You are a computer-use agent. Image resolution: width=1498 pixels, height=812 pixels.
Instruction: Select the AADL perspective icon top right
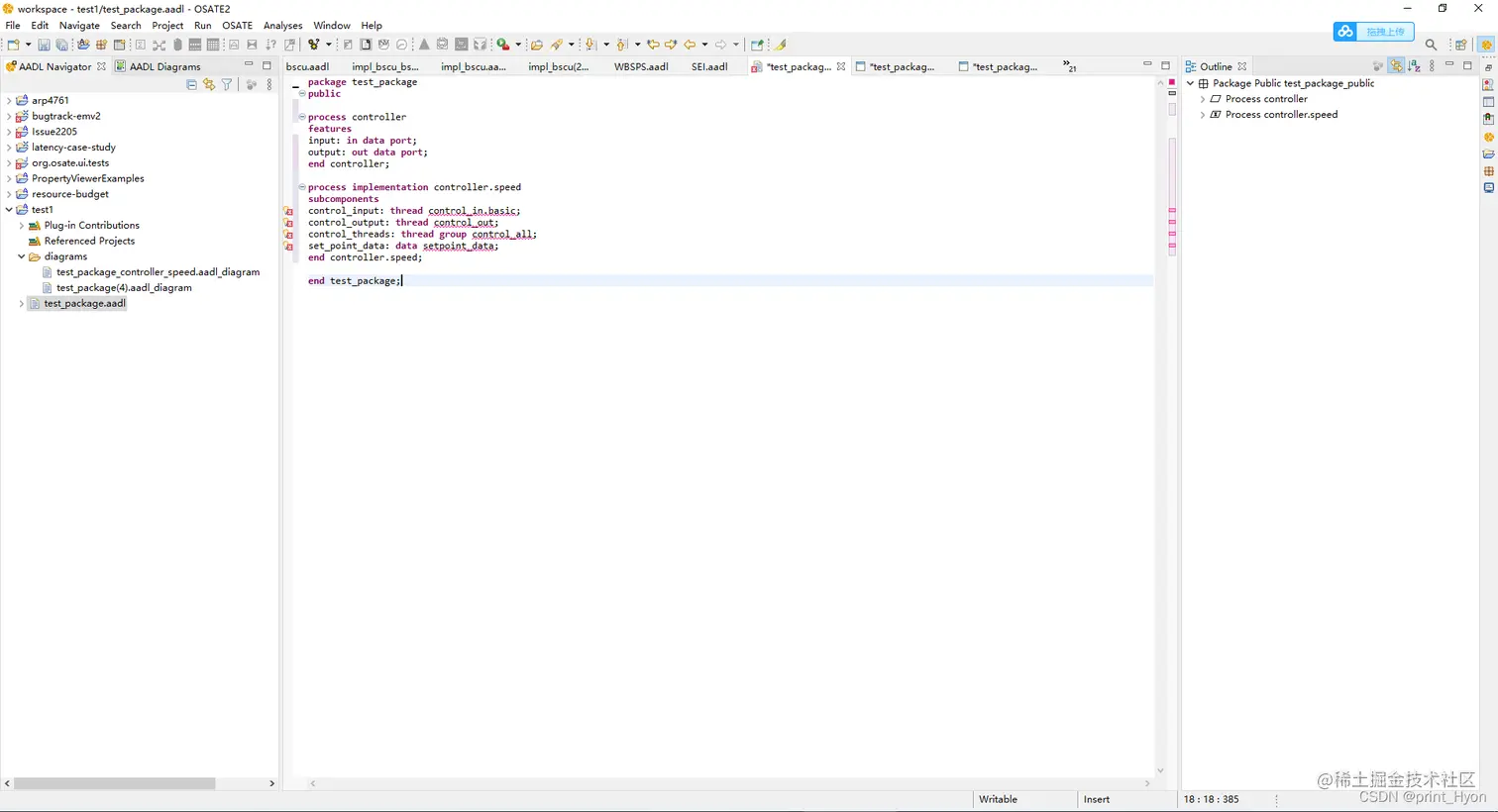click(x=1486, y=45)
